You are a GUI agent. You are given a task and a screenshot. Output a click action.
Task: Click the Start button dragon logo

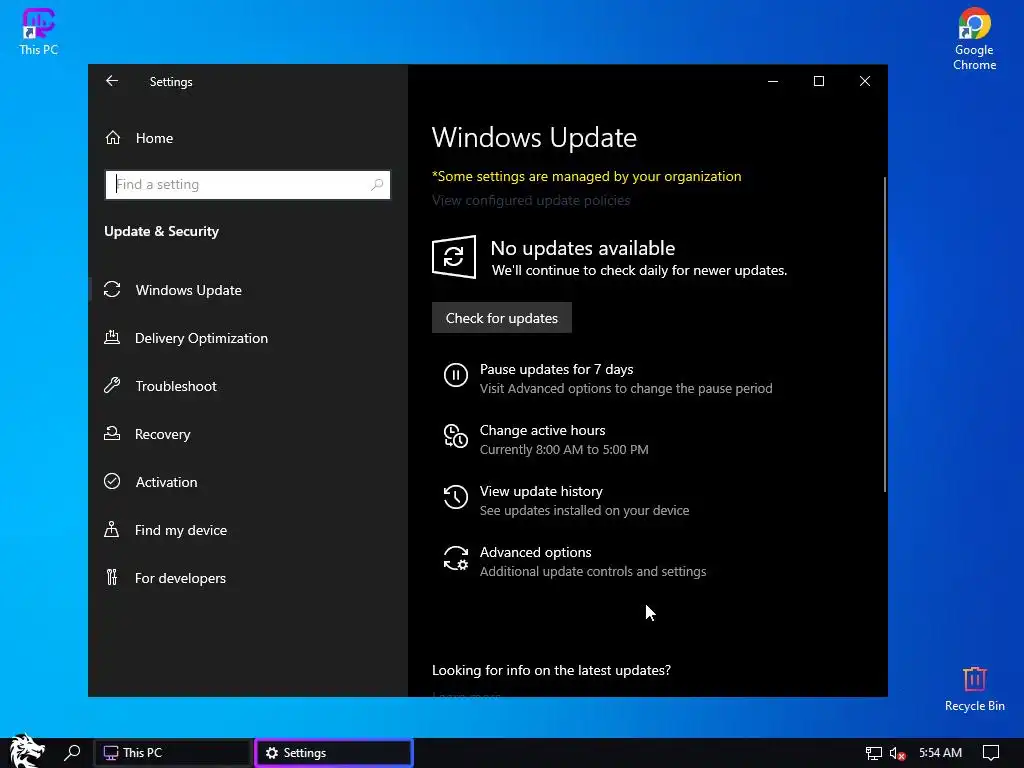[x=27, y=751]
